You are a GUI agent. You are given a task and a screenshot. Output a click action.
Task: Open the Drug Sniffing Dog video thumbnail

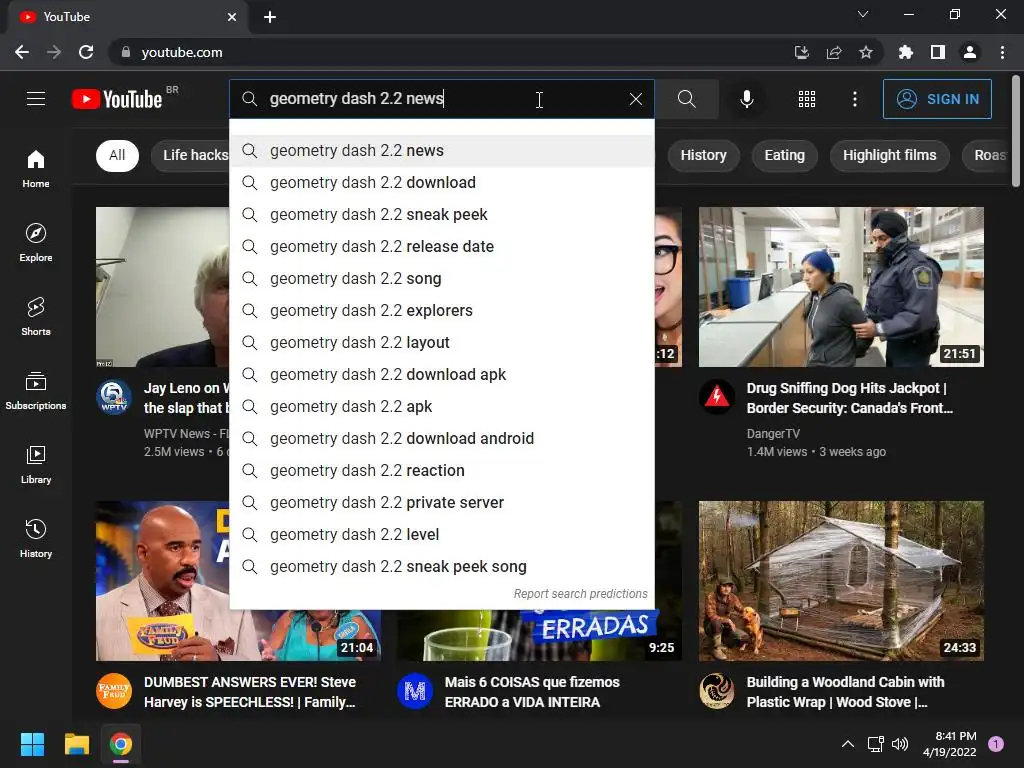841,287
